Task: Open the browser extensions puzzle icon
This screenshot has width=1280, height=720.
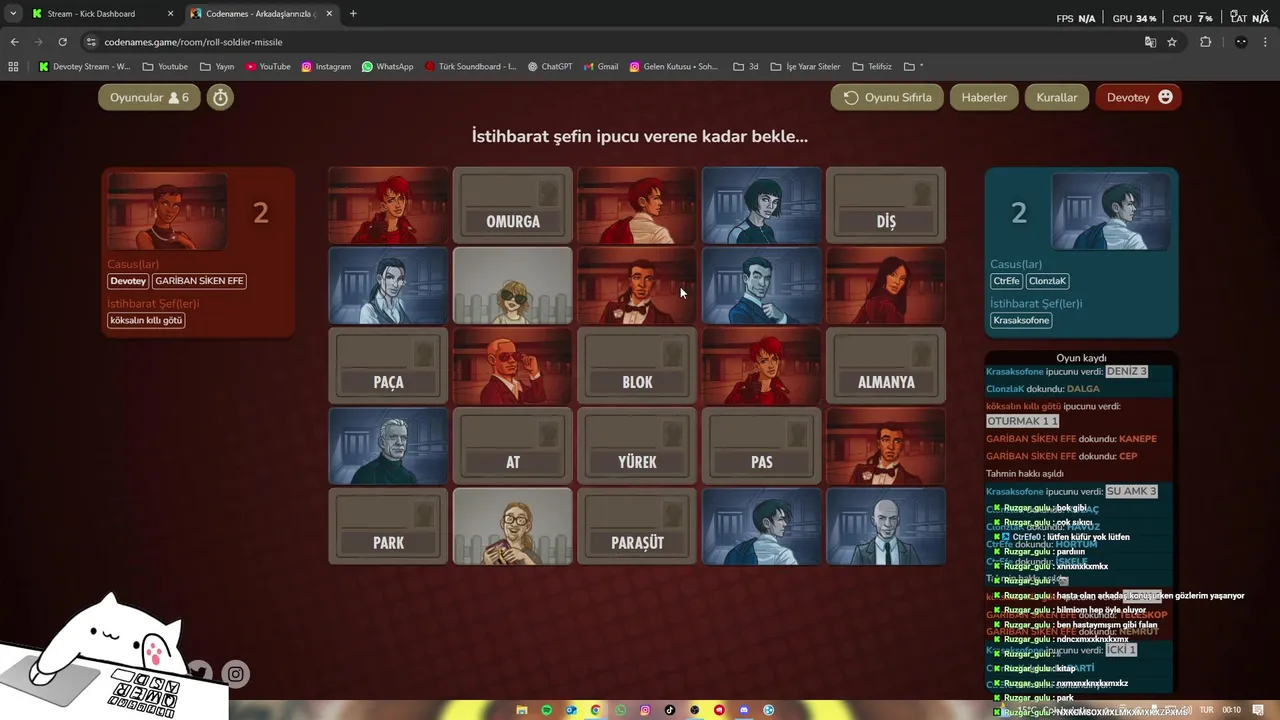Action: 1205,42
